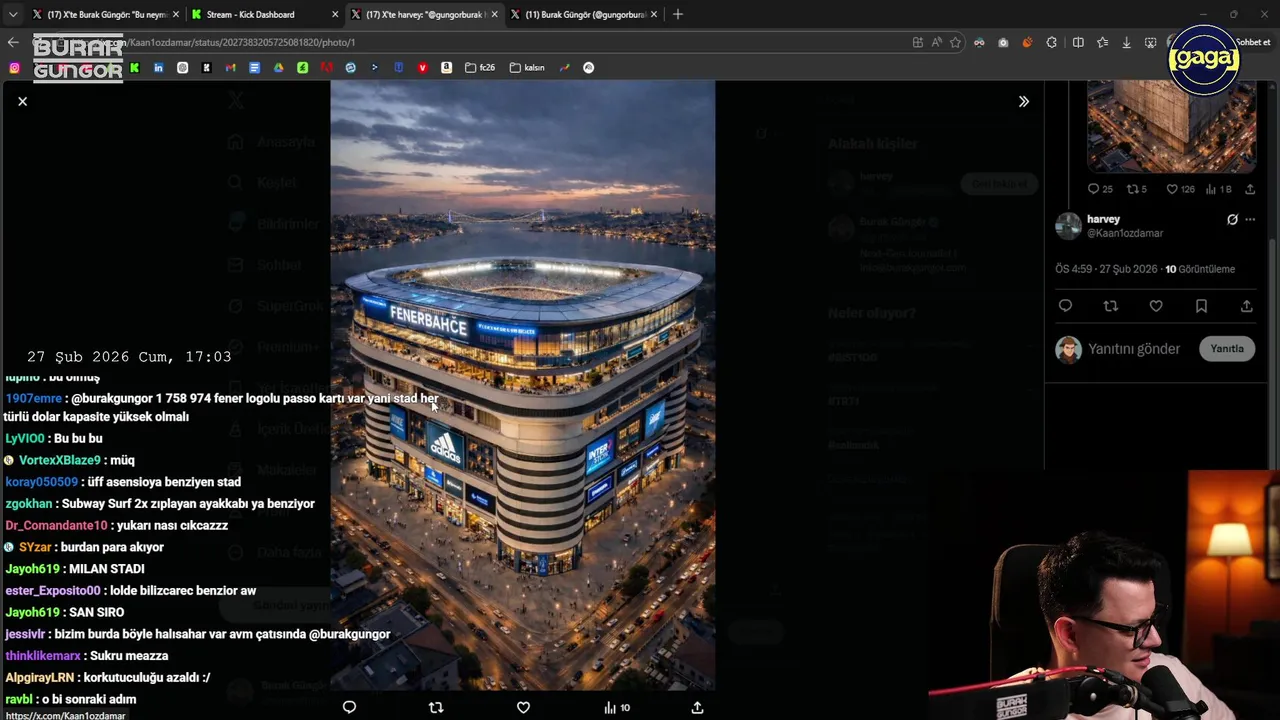The image size is (1280, 720).
Task: Open the 25 replies on parent tweet
Action: [x=1100, y=189]
